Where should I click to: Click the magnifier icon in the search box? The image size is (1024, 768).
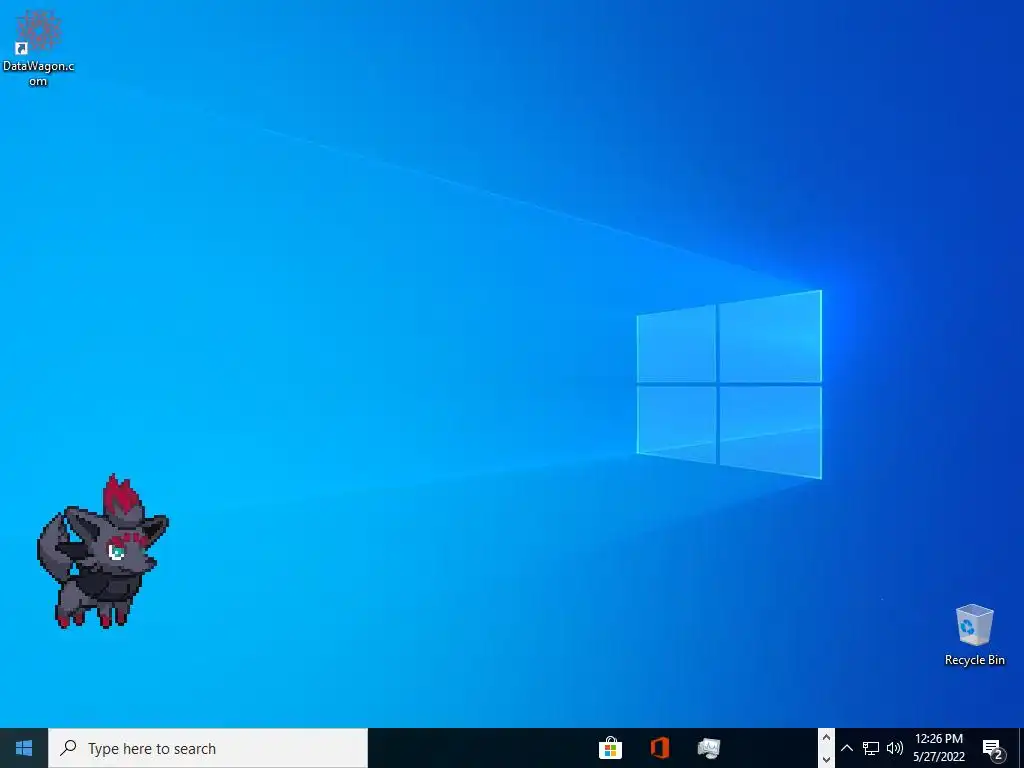pyautogui.click(x=68, y=747)
